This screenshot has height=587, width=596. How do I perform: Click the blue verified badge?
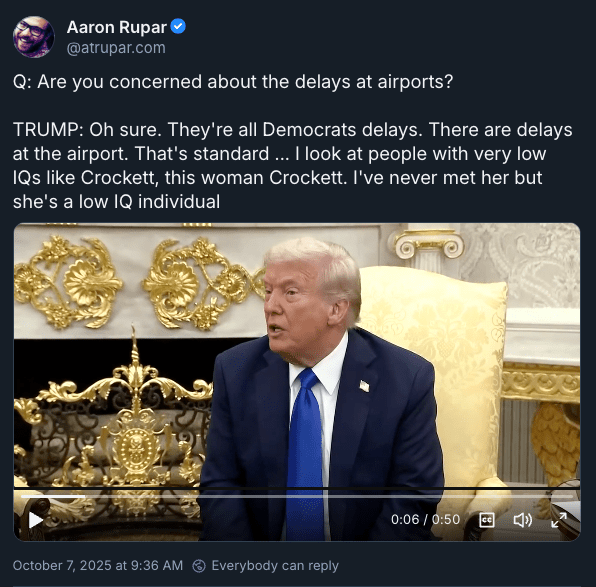click(x=178, y=27)
